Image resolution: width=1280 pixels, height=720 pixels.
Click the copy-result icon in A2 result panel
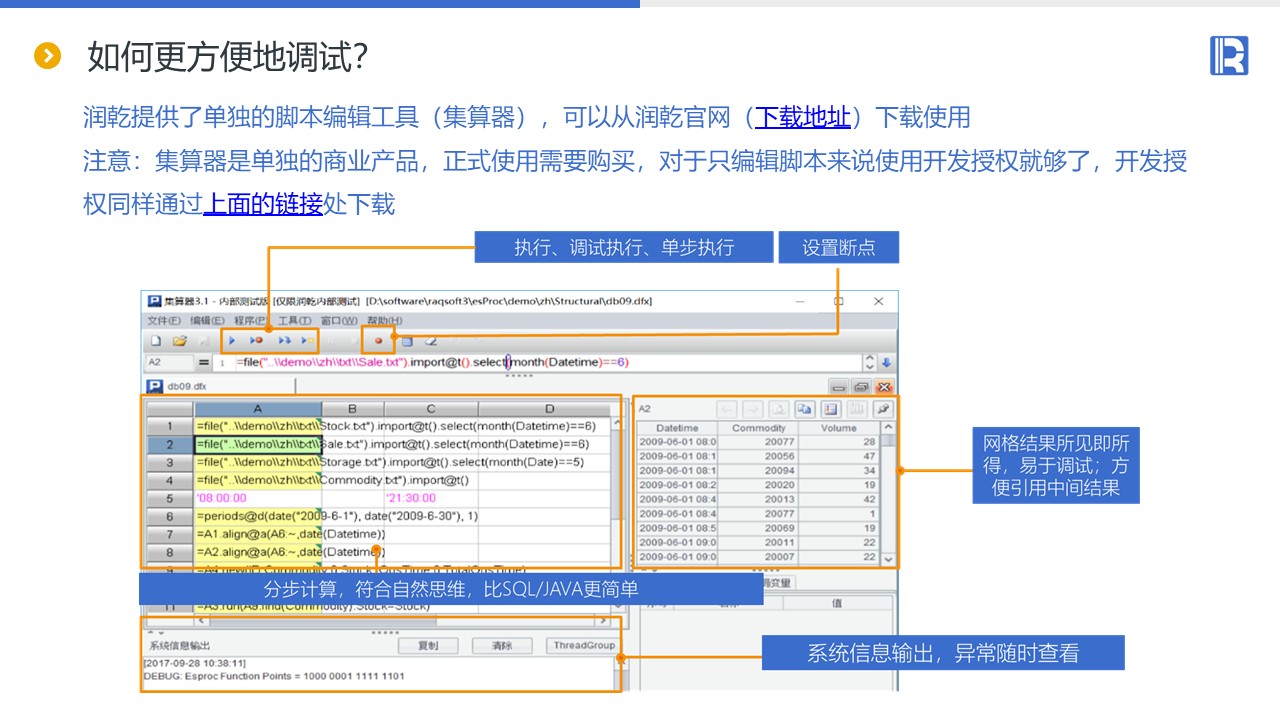coord(804,409)
